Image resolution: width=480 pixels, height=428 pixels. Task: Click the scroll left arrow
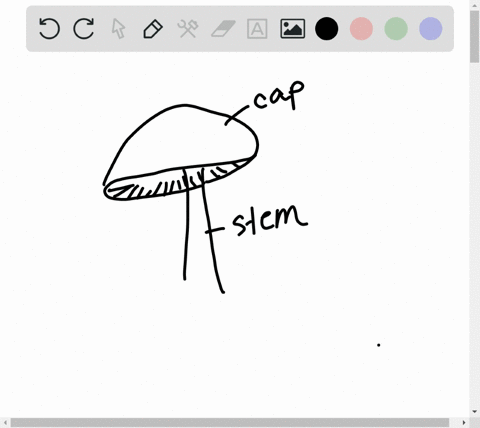[5, 423]
